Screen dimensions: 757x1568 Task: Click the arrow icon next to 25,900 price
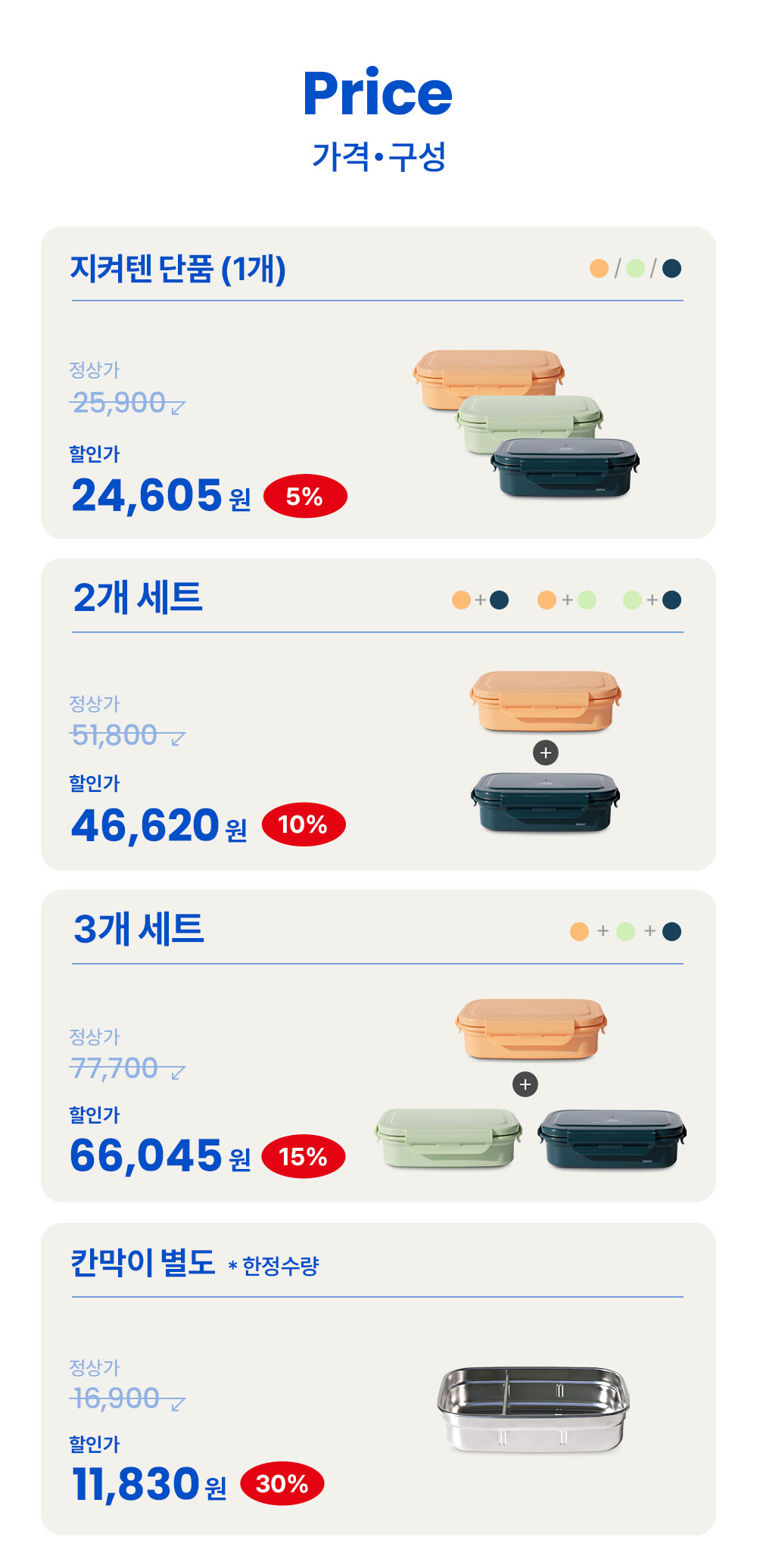[x=178, y=408]
